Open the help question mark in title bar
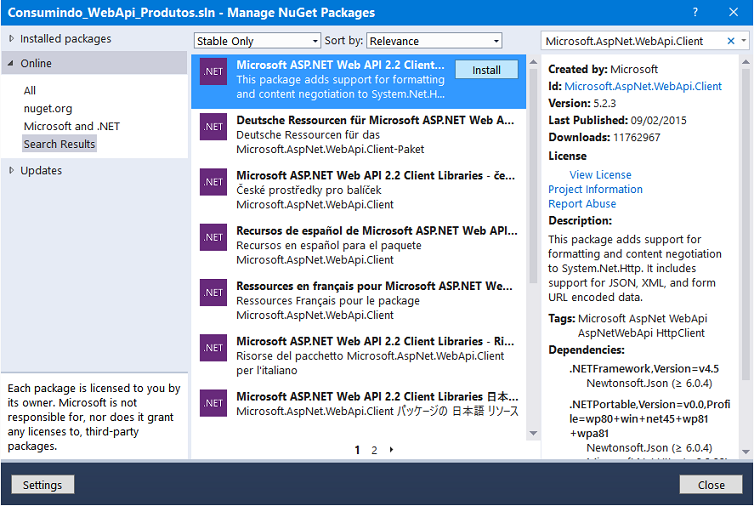The image size is (754, 506). click(x=695, y=12)
